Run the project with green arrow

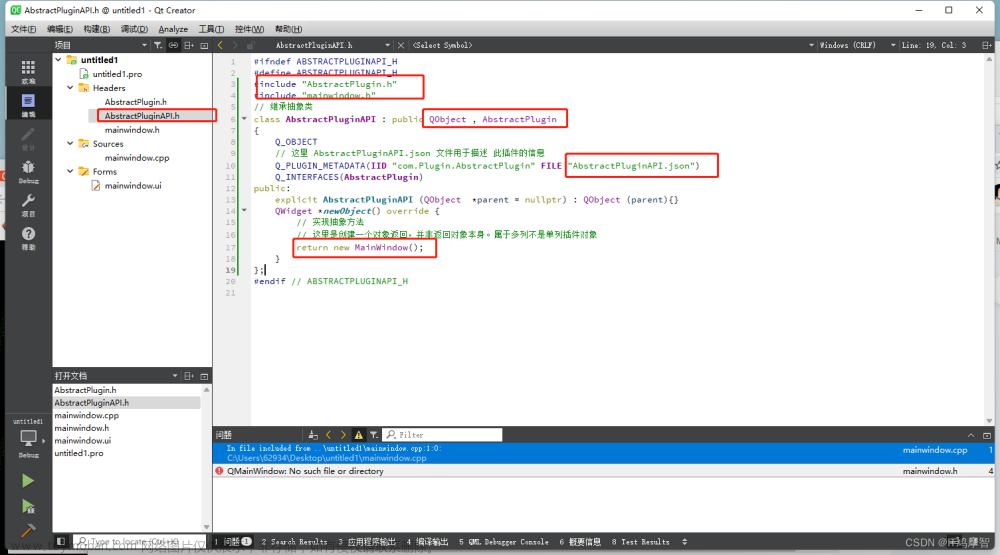point(27,480)
